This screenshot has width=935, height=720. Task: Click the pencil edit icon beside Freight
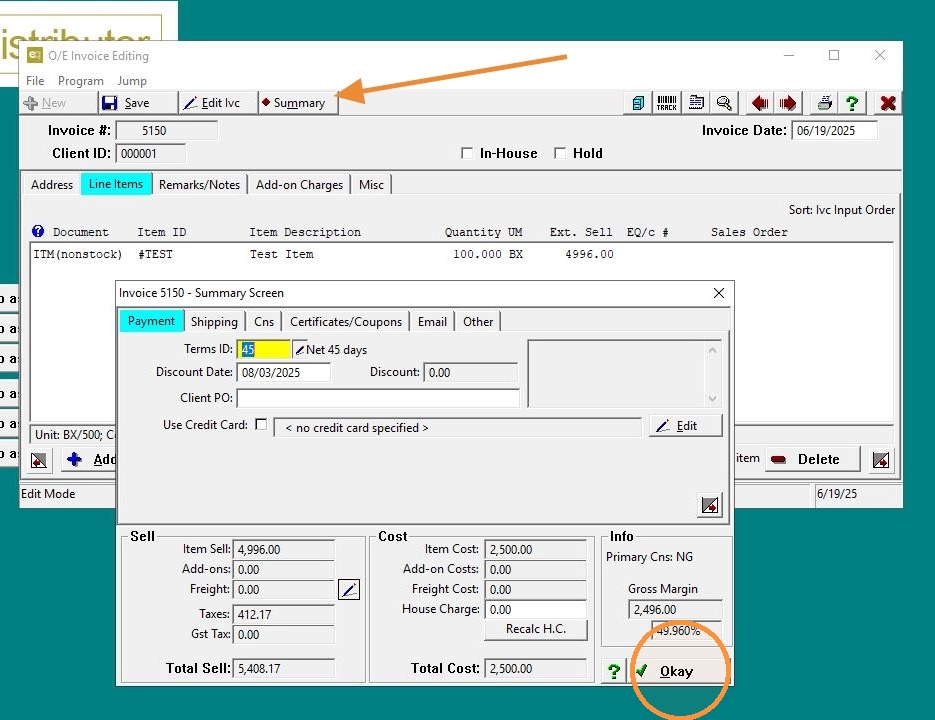coord(349,590)
